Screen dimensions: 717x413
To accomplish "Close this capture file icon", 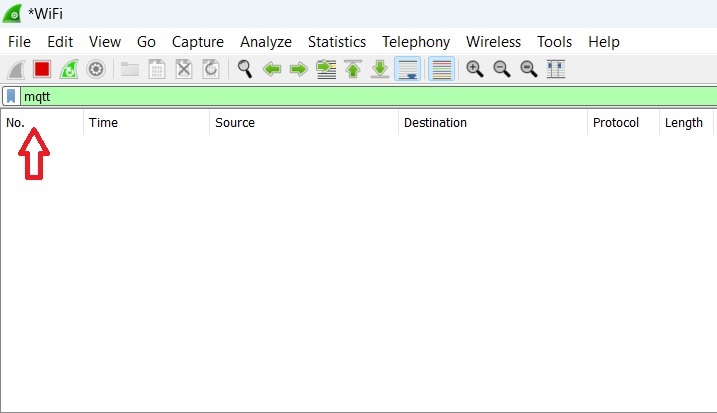I will point(184,70).
